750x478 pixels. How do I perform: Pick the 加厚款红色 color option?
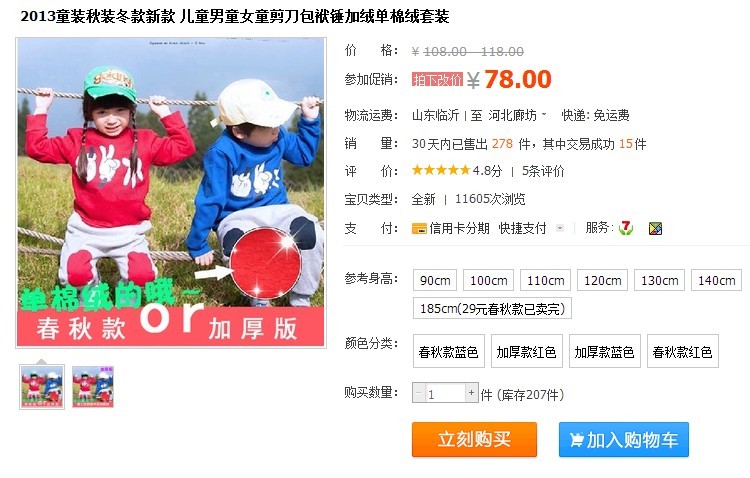pyautogui.click(x=527, y=352)
